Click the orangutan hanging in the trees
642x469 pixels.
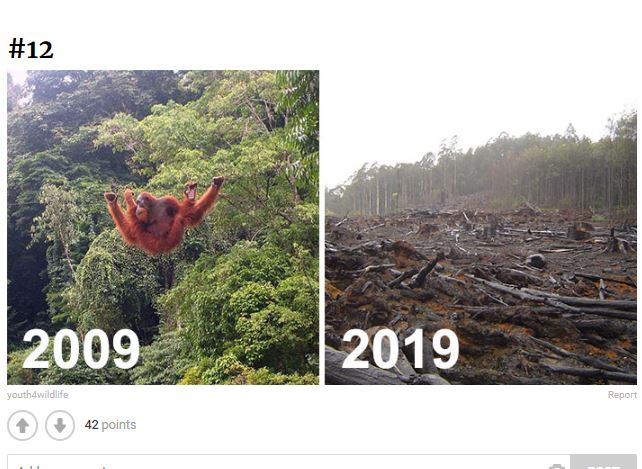point(160,215)
